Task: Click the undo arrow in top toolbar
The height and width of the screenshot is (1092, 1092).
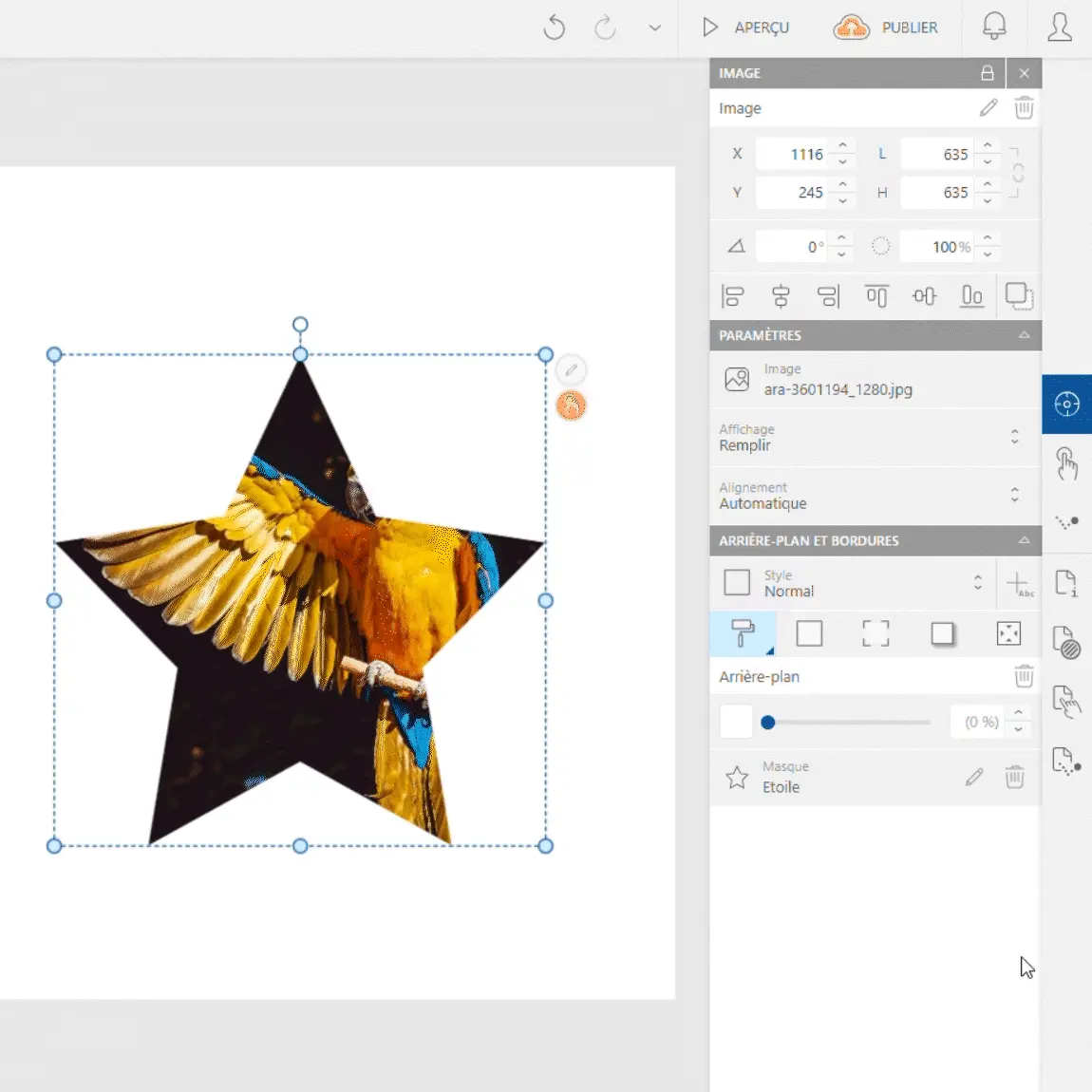Action: (555, 28)
